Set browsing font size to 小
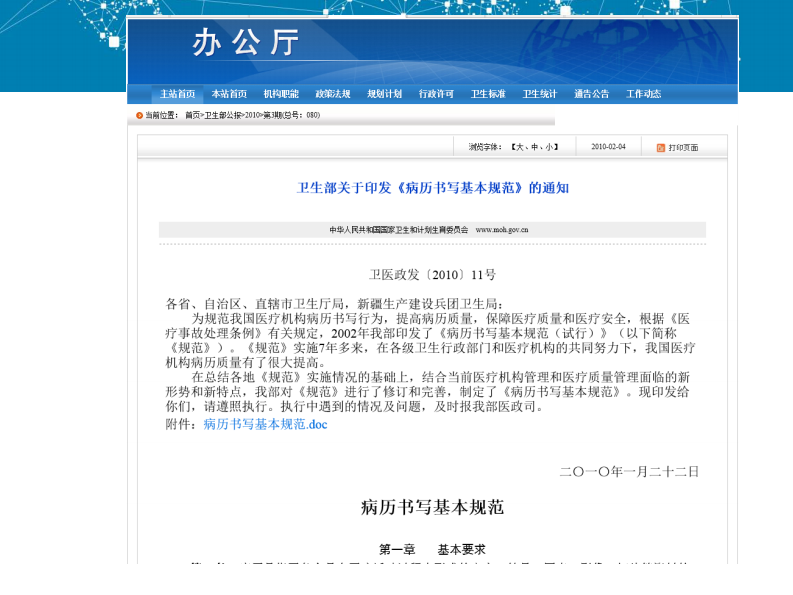This screenshot has height=595, width=793. (x=549, y=147)
